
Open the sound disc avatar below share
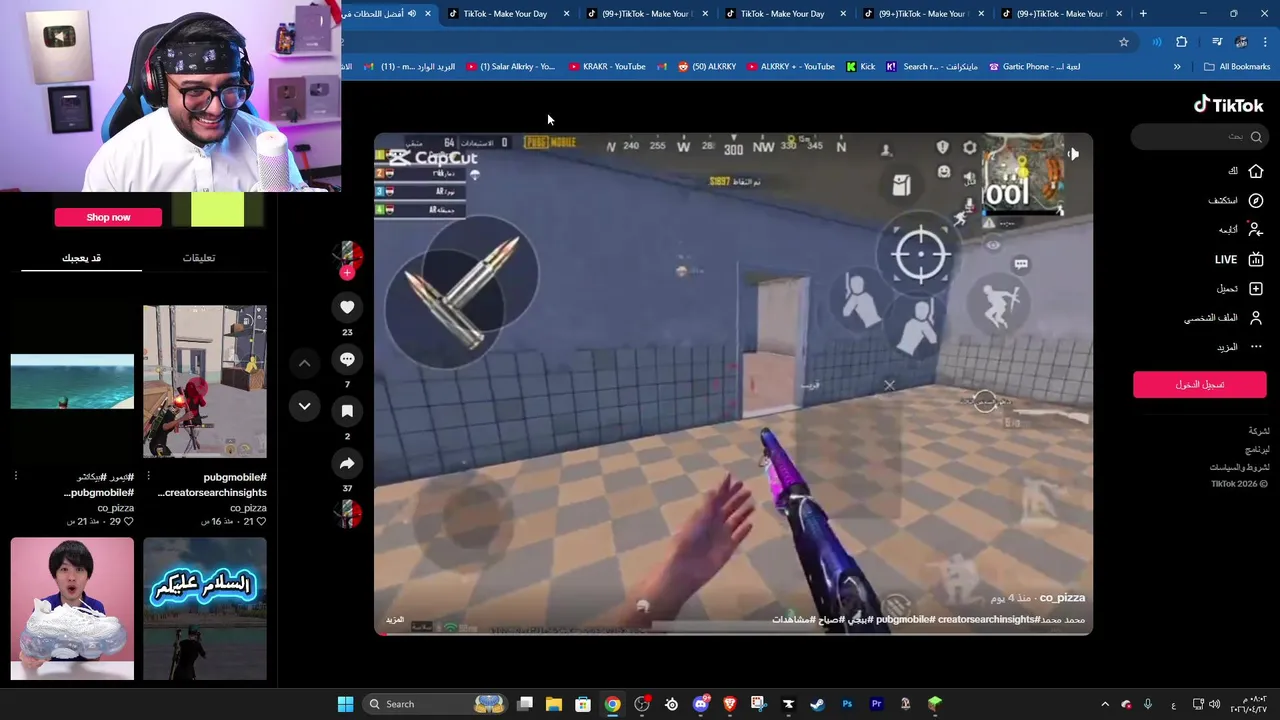[347, 514]
